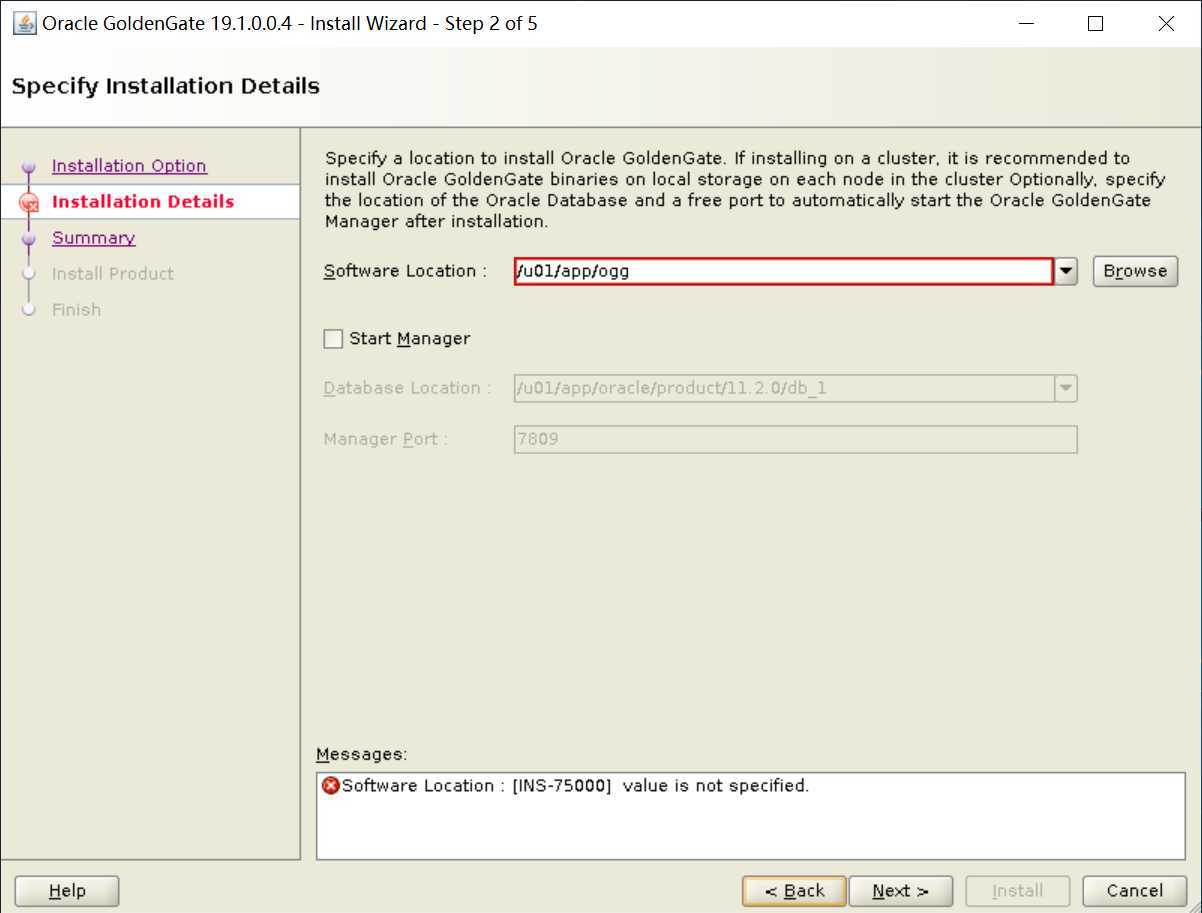Select the Installation Details step

pos(143,202)
